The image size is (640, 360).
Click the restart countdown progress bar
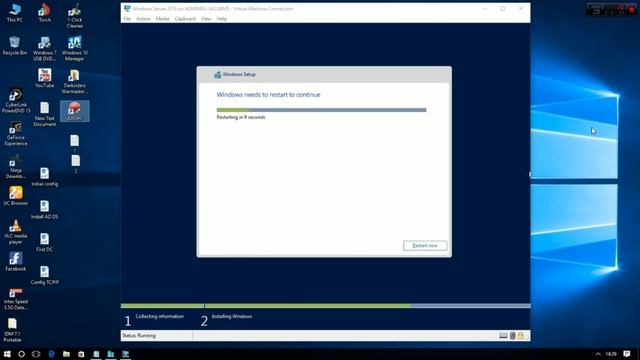click(x=321, y=110)
